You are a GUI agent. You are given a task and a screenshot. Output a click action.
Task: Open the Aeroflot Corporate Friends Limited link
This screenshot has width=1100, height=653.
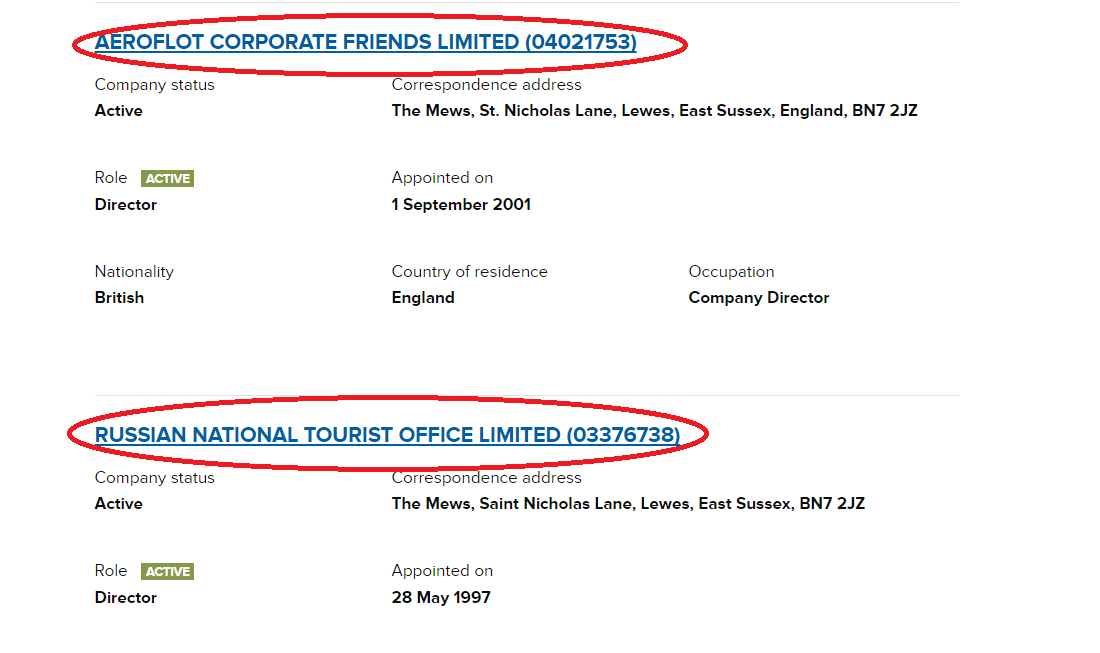click(x=365, y=42)
